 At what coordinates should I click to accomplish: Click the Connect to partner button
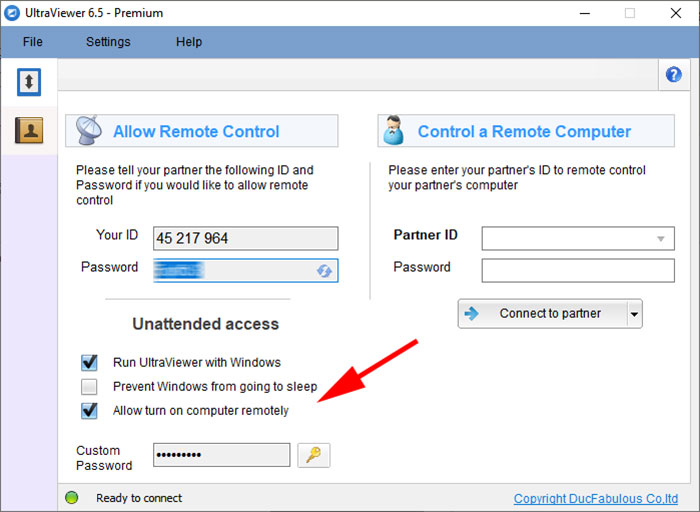541,314
